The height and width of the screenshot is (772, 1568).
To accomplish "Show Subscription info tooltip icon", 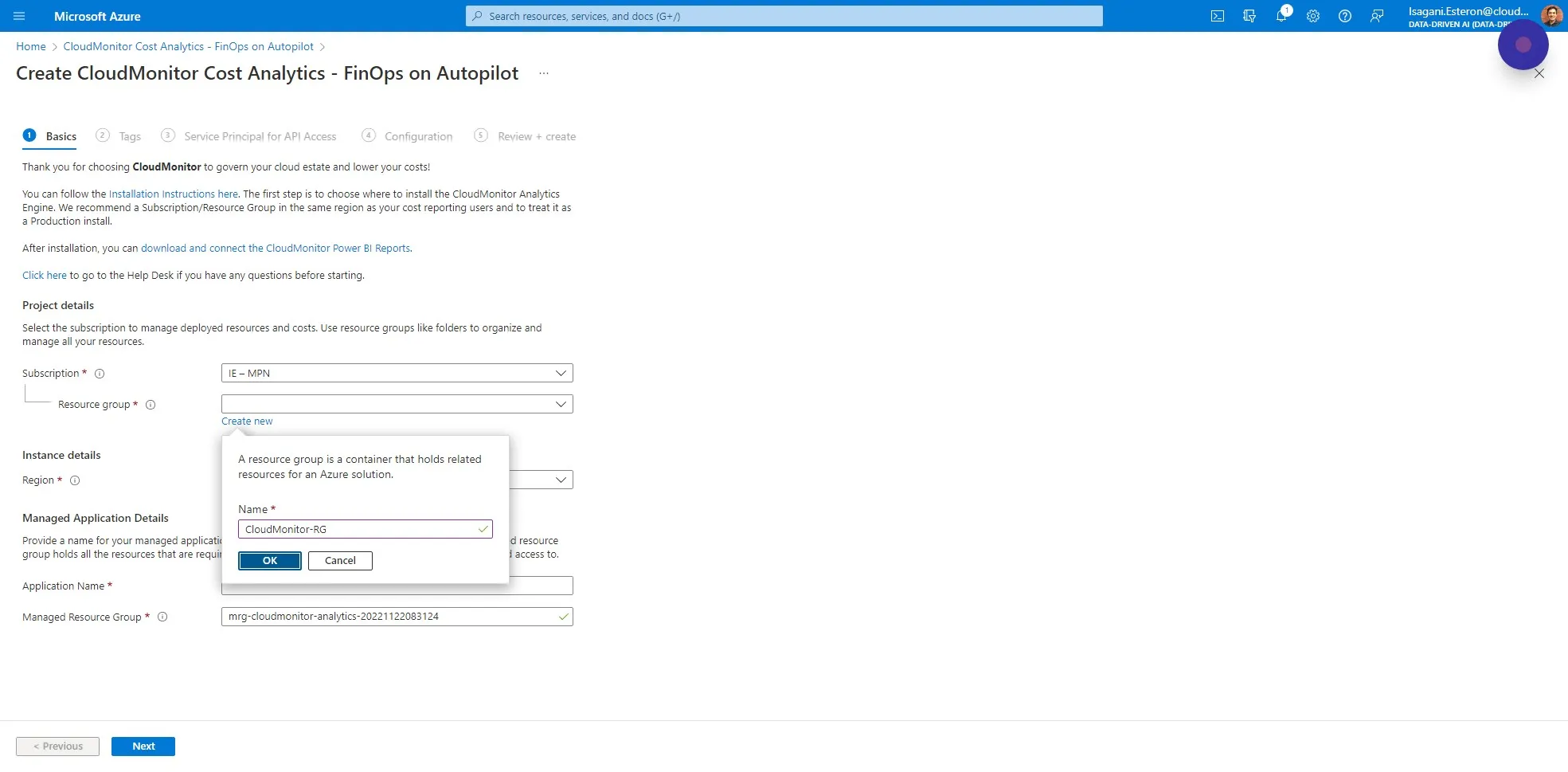I will 100,374.
